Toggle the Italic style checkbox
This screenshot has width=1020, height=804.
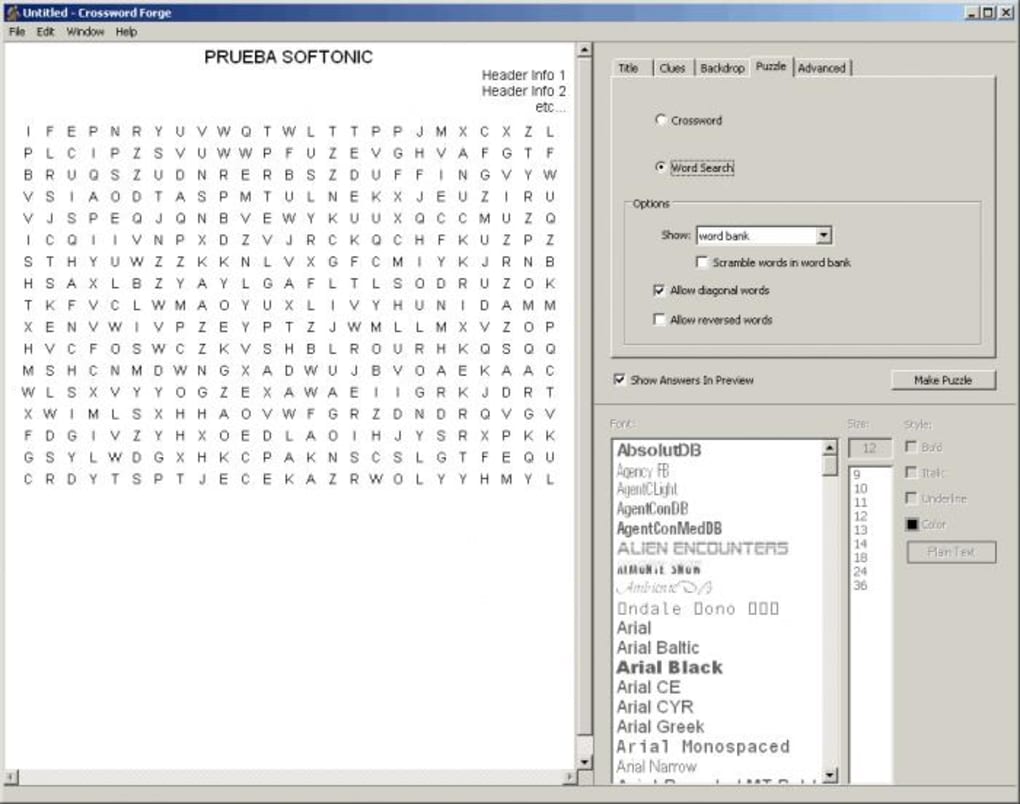point(911,472)
